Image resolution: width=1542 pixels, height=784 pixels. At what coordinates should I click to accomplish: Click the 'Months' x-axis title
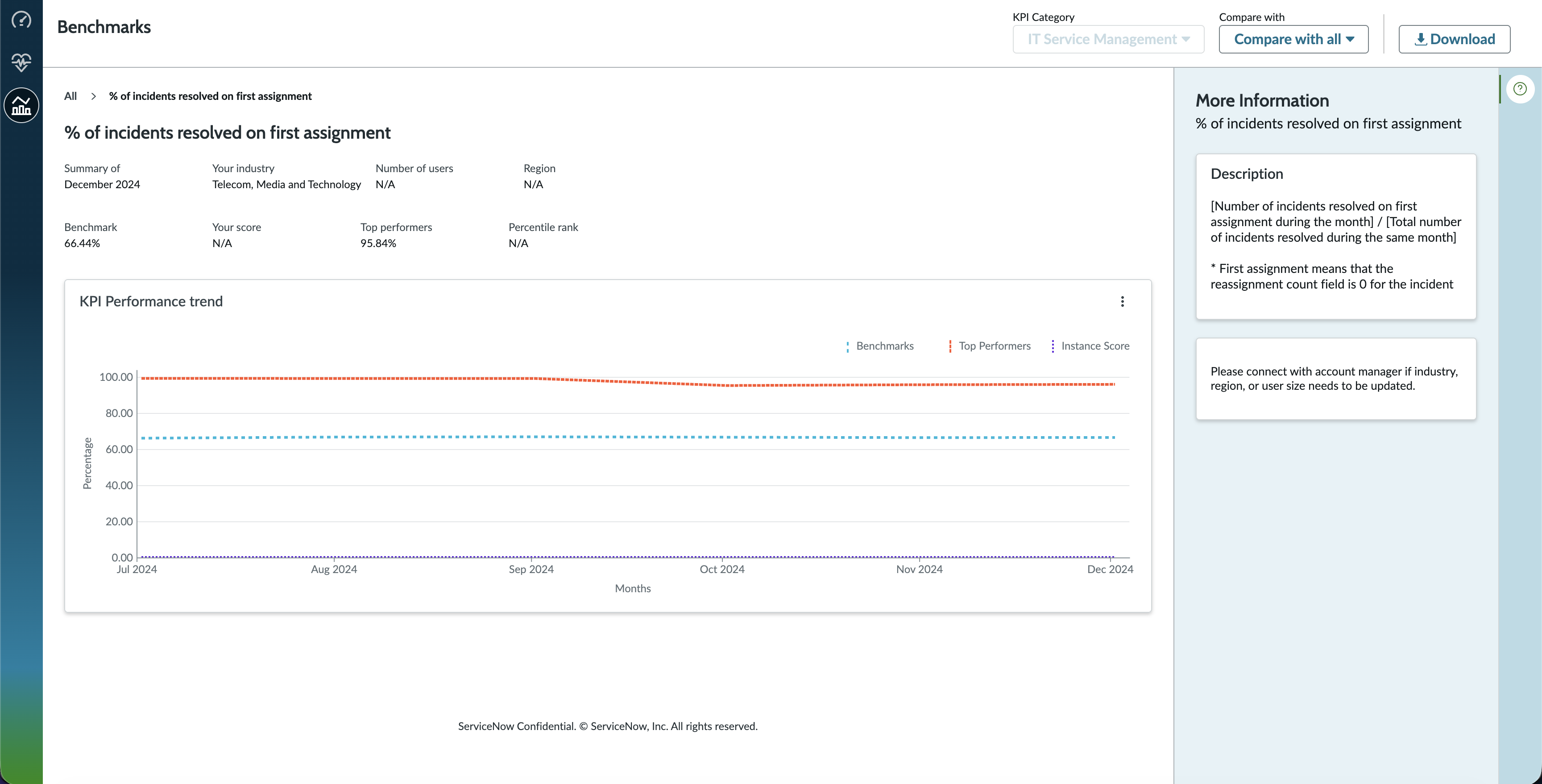click(633, 588)
